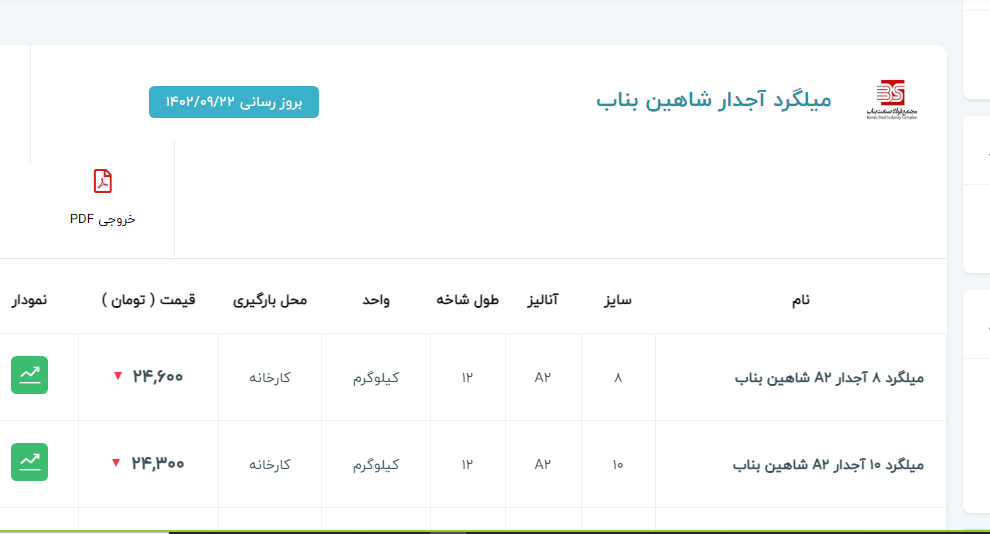
Task: Click the میلگرد آجدار شاهین بناب title
Action: point(714,100)
